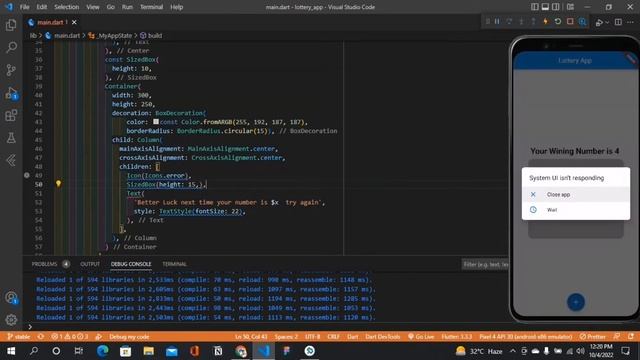The image size is (640, 360).
Task: Open the Testing flask view
Action: 11,138
